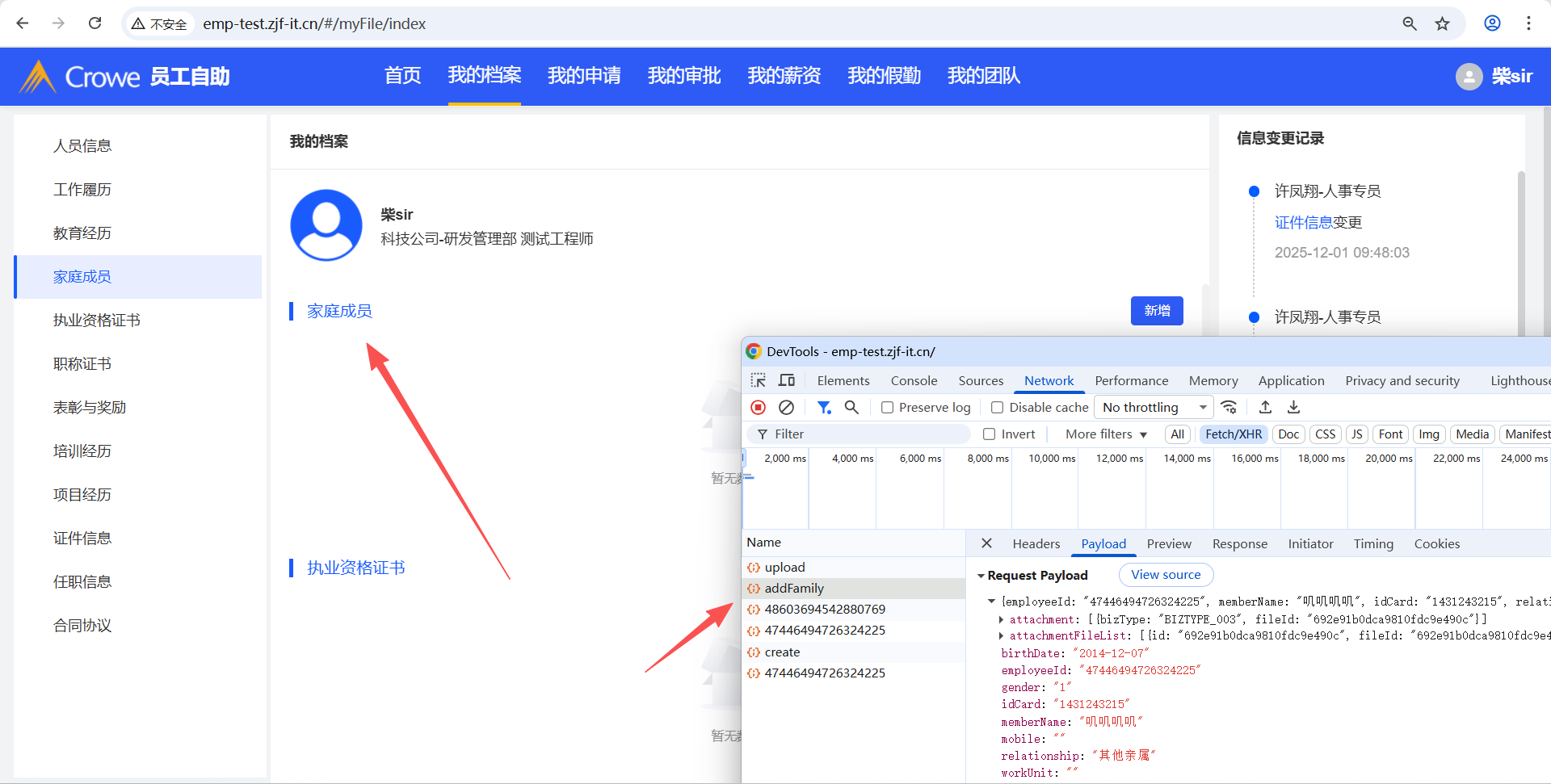Click the export HAR download icon

click(x=1293, y=408)
